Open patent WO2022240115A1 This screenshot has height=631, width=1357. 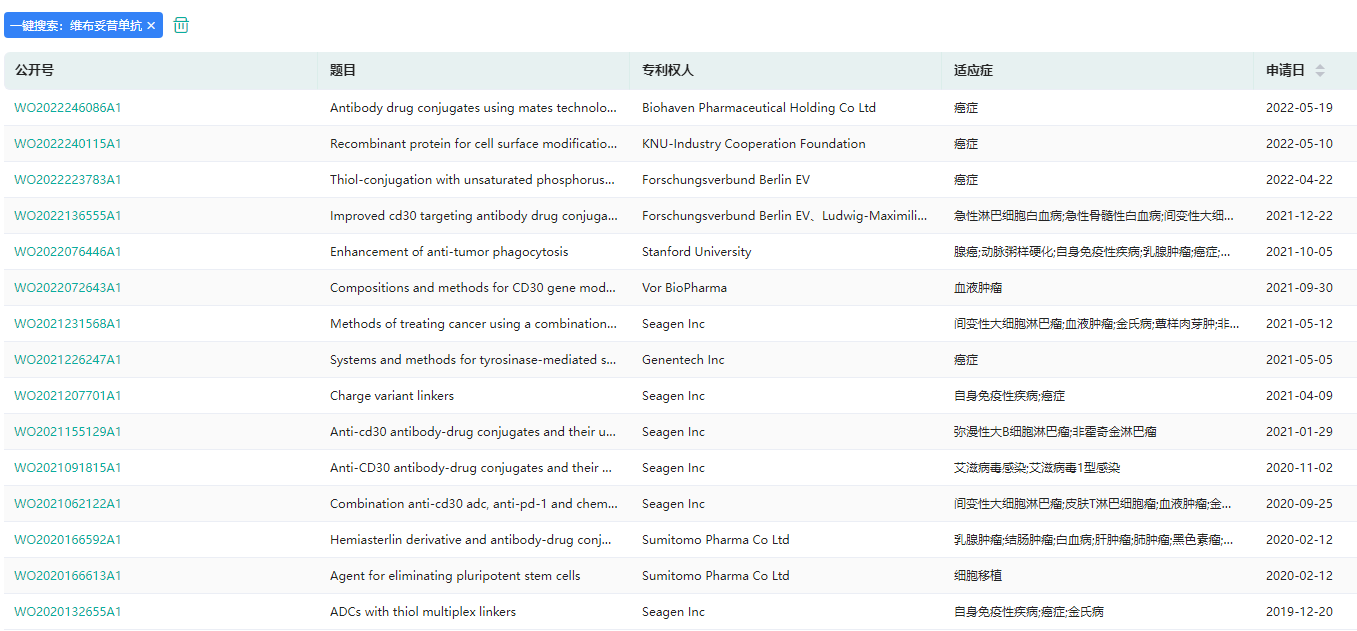pos(68,144)
